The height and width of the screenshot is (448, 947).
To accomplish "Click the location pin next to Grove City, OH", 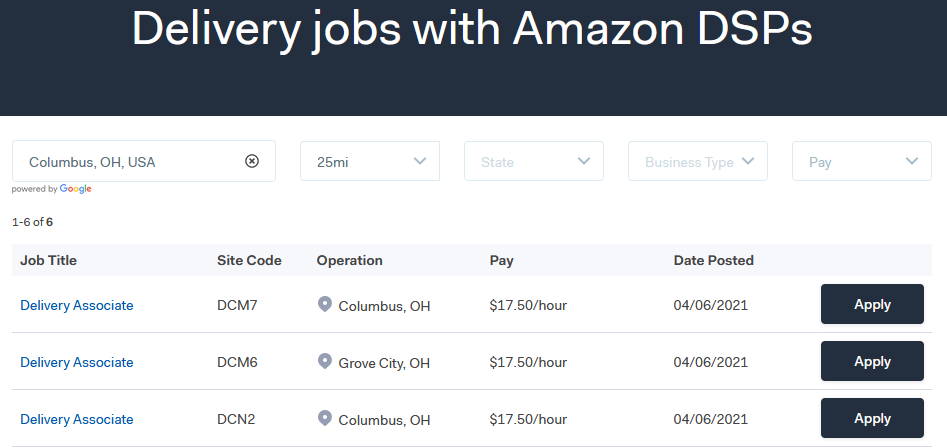I will (x=325, y=361).
